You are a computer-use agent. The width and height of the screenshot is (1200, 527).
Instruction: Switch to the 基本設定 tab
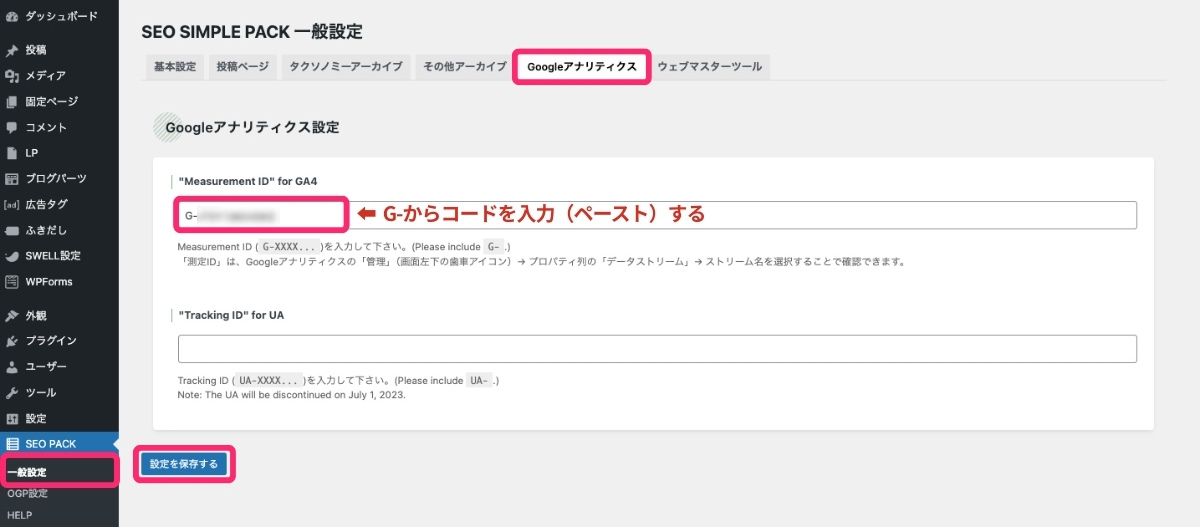tap(175, 66)
